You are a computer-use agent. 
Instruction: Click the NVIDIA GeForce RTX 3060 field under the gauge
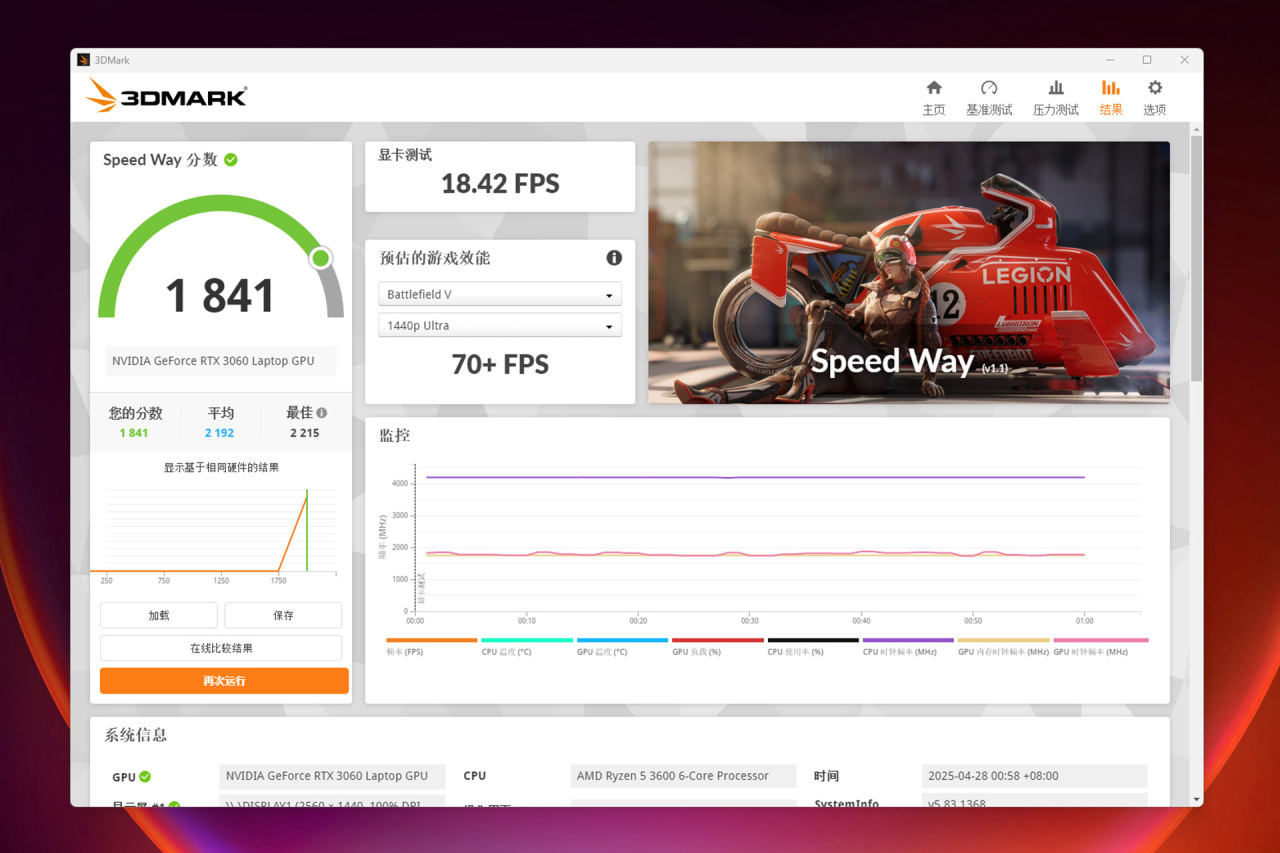pyautogui.click(x=221, y=361)
